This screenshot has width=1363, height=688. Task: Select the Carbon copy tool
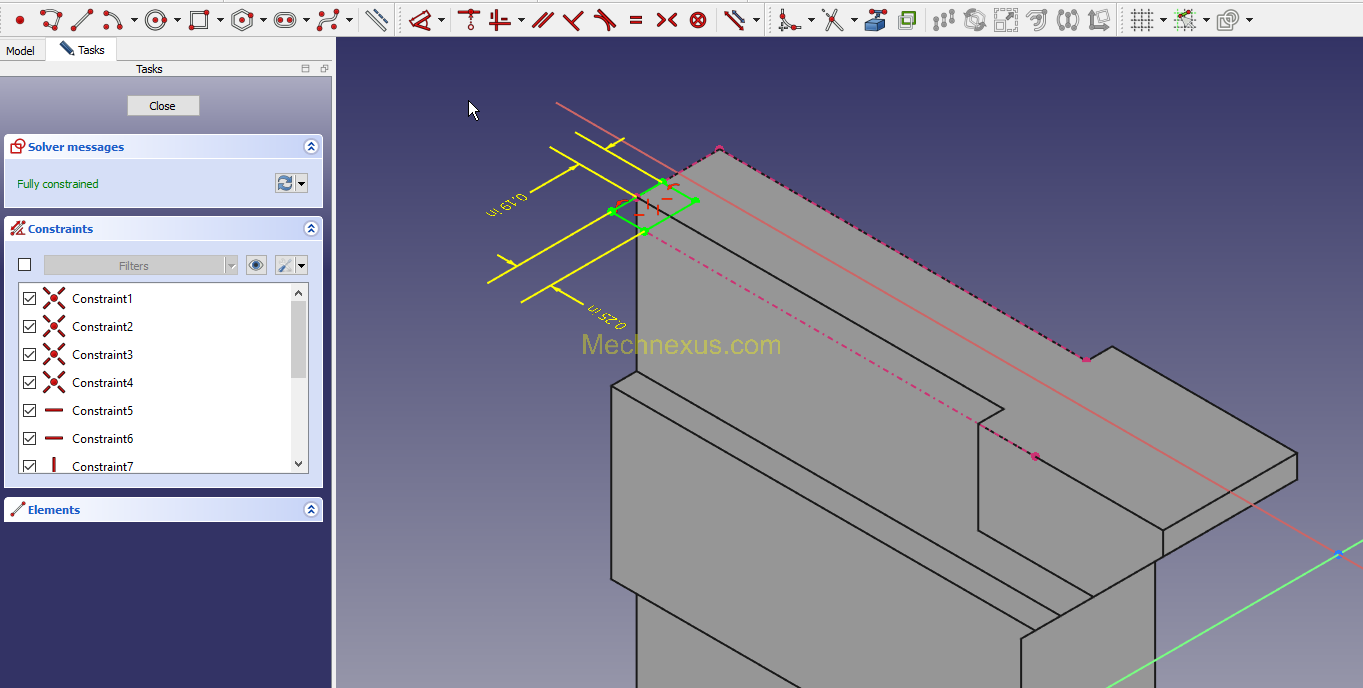[907, 19]
